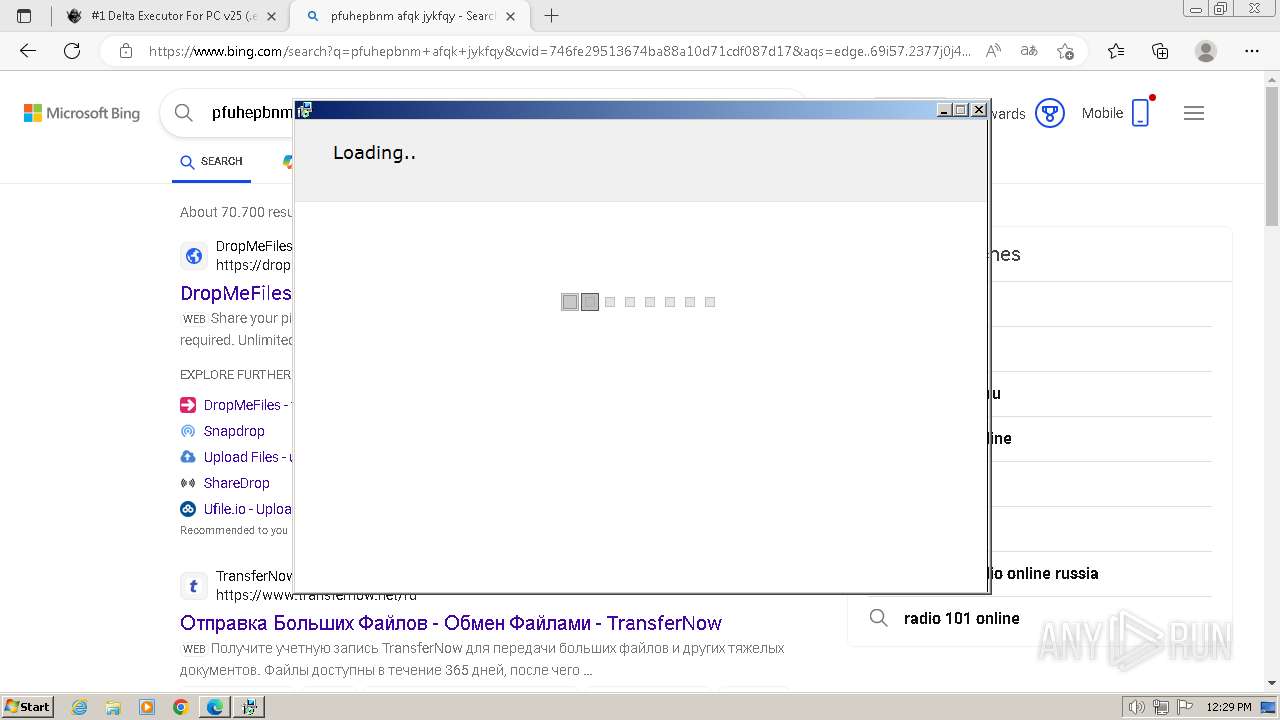Select related search ending 'online russia'

(1044, 573)
